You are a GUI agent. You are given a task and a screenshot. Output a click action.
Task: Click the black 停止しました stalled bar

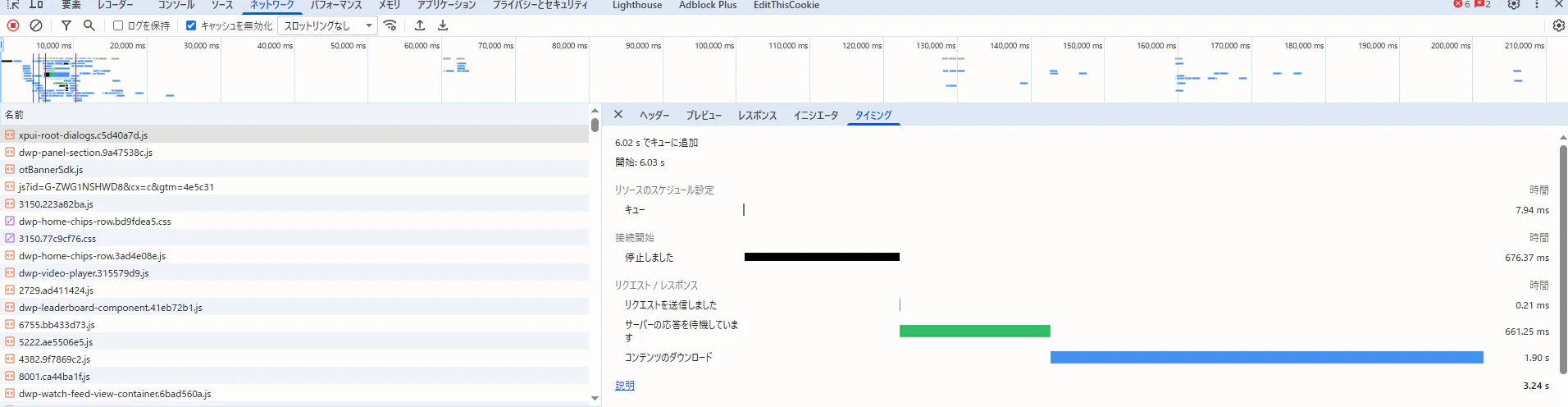pyautogui.click(x=822, y=257)
